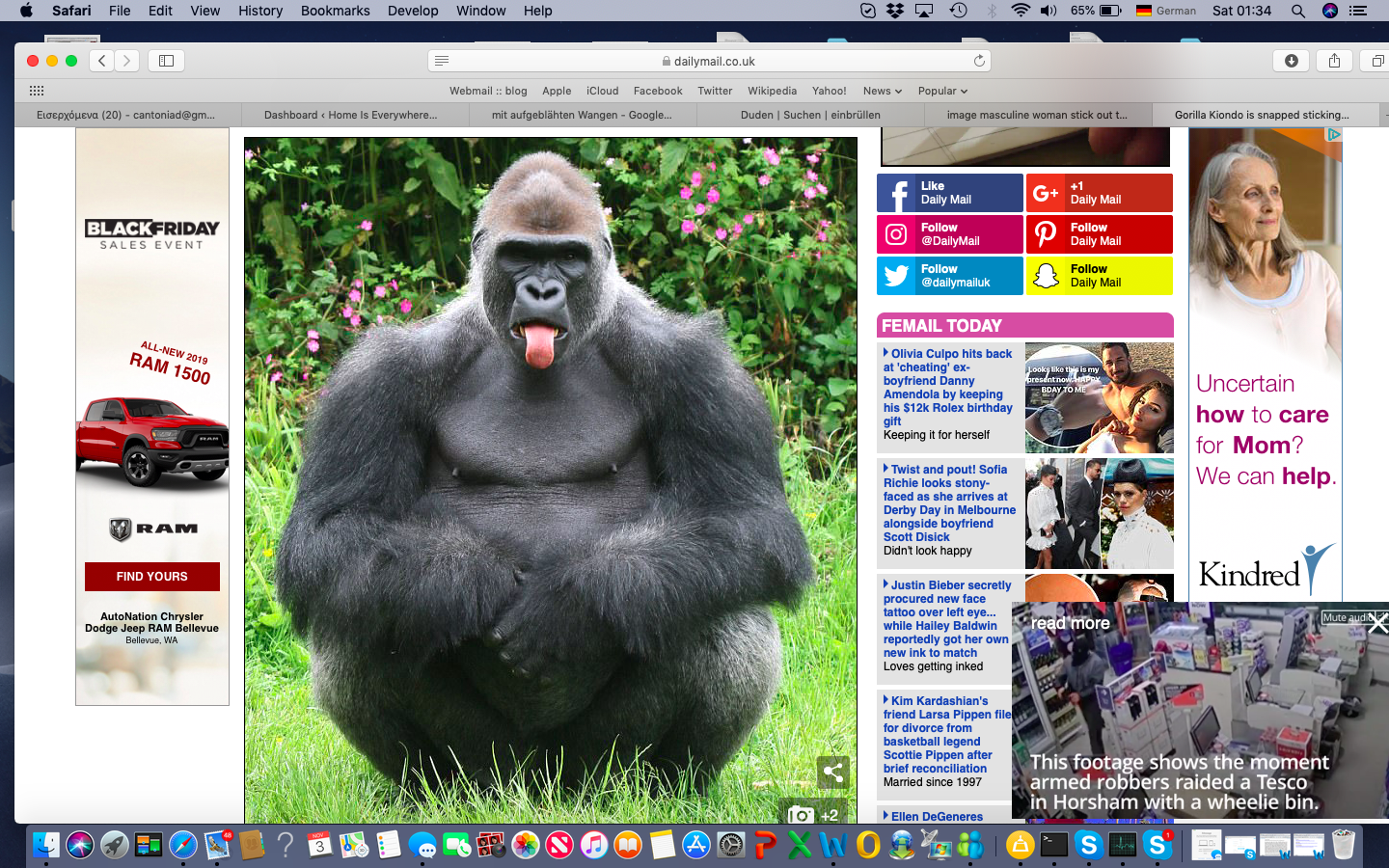Switch to the mit aufgeblähten Wangen Google tab
The image size is (1389, 868).
click(583, 115)
